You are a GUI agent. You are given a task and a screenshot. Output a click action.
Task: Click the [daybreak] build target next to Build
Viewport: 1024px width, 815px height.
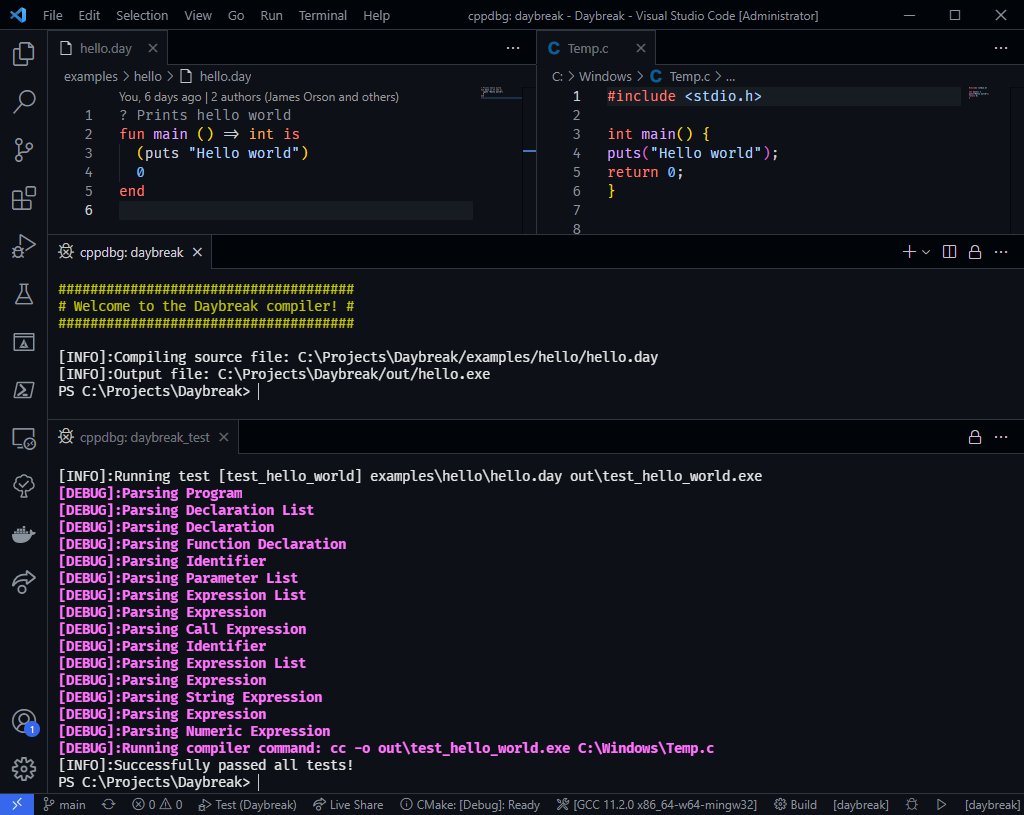click(x=861, y=805)
